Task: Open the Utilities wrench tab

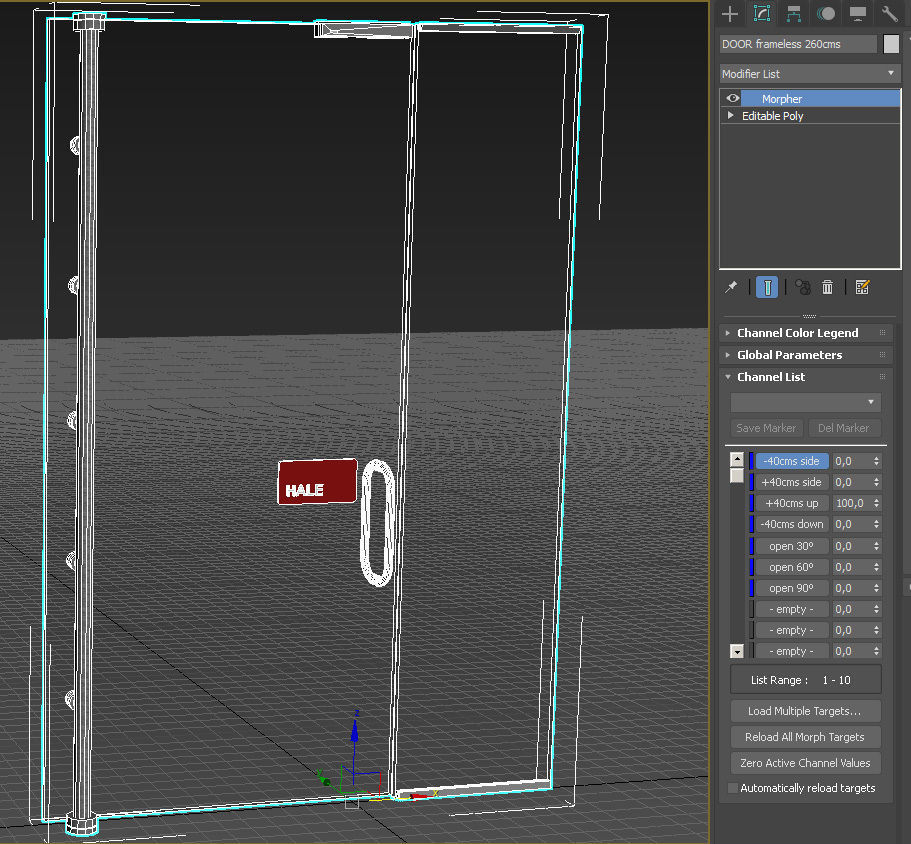Action: [890, 13]
